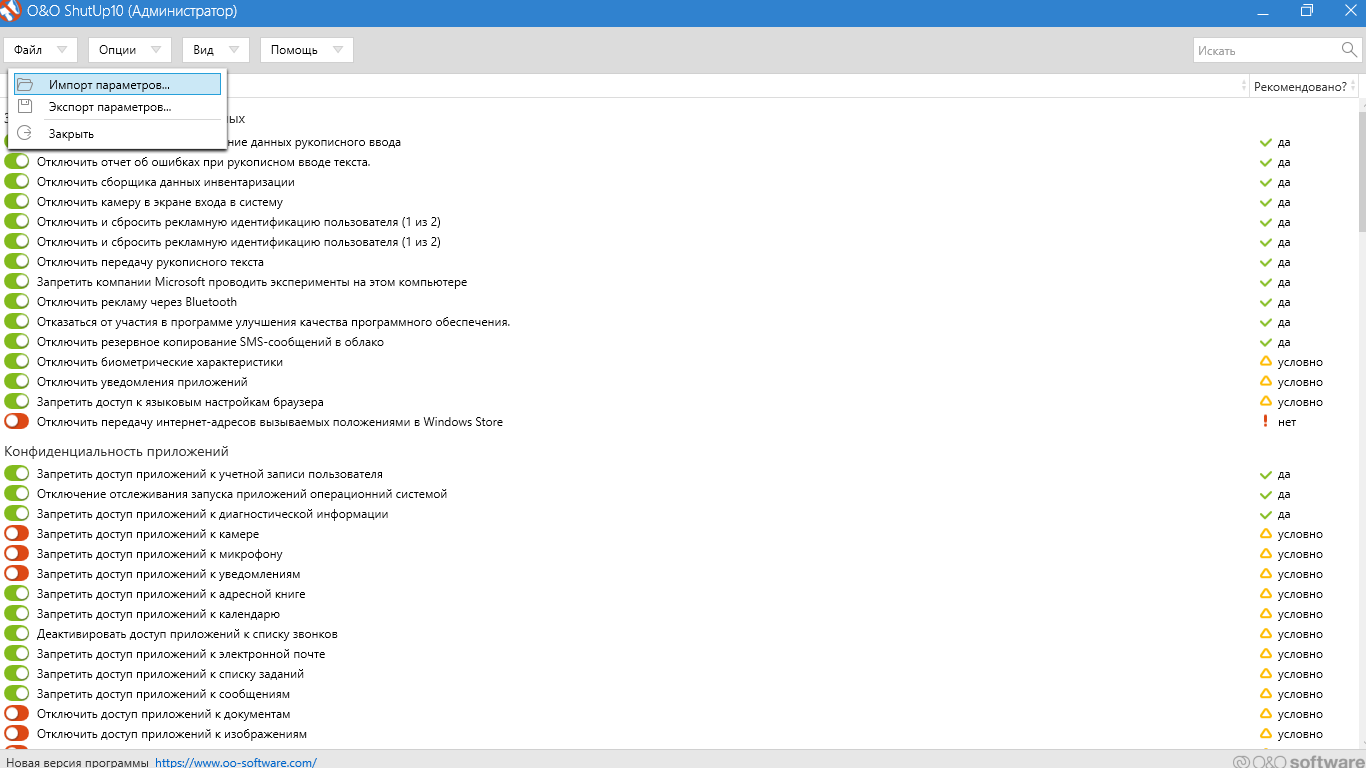
Task: Click yellow triangle icon for биометрические характеристики row
Action: [x=1265, y=362]
